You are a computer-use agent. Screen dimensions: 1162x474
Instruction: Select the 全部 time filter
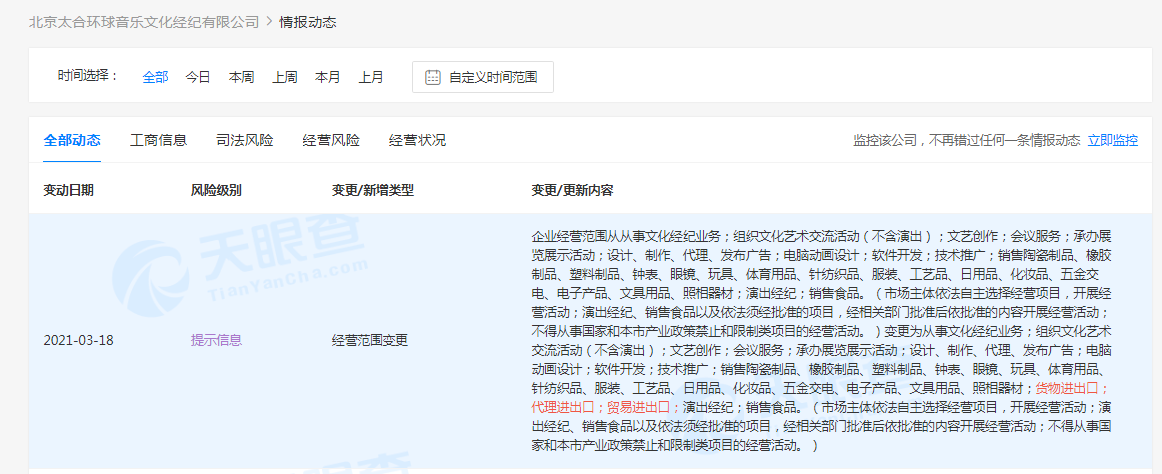[x=156, y=77]
